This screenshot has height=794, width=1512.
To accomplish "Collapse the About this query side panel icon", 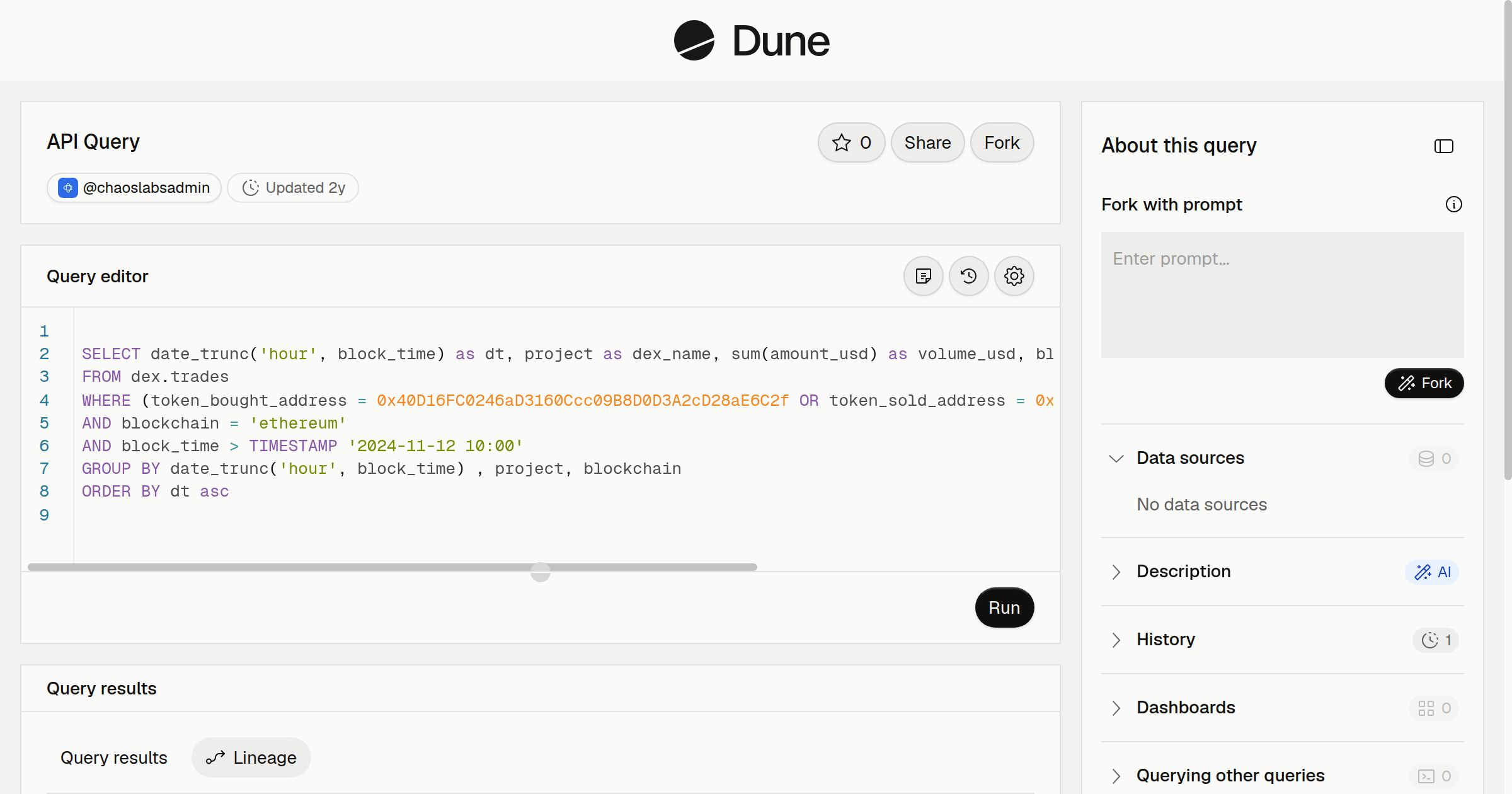I will coord(1443,146).
